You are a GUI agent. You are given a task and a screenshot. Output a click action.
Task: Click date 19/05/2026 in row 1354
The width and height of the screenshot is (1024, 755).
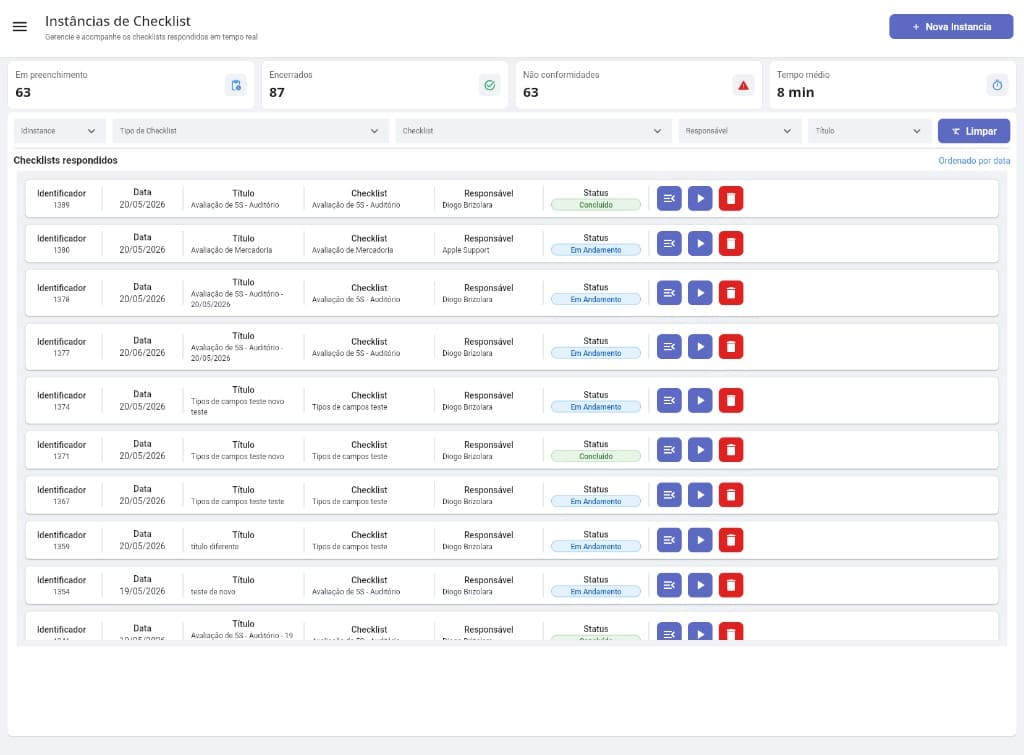(x=142, y=591)
